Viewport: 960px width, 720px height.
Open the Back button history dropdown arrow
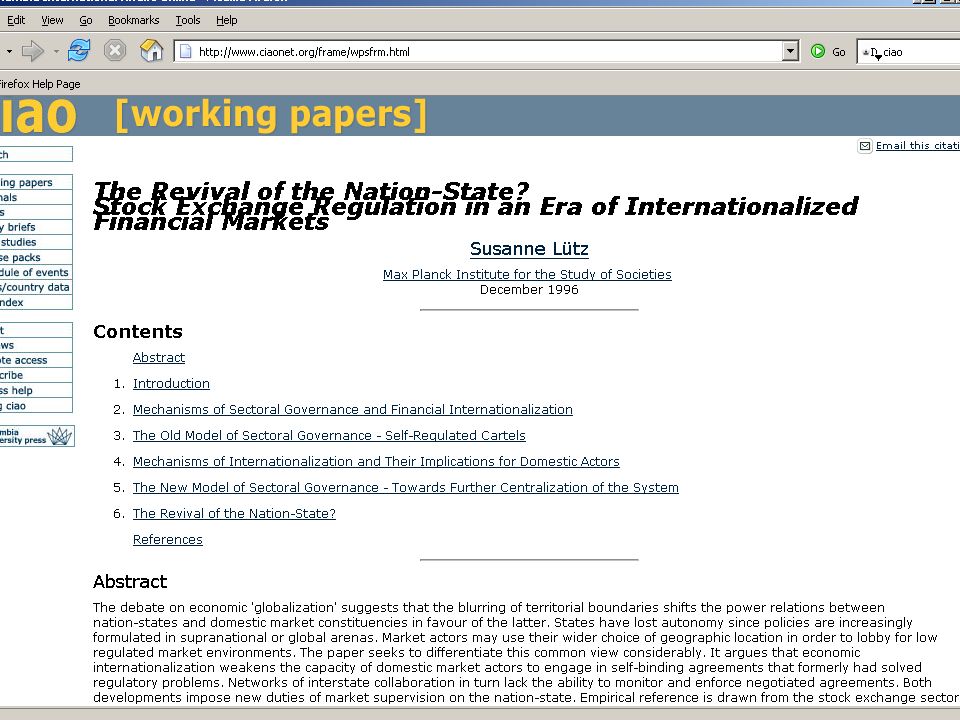[x=9, y=51]
